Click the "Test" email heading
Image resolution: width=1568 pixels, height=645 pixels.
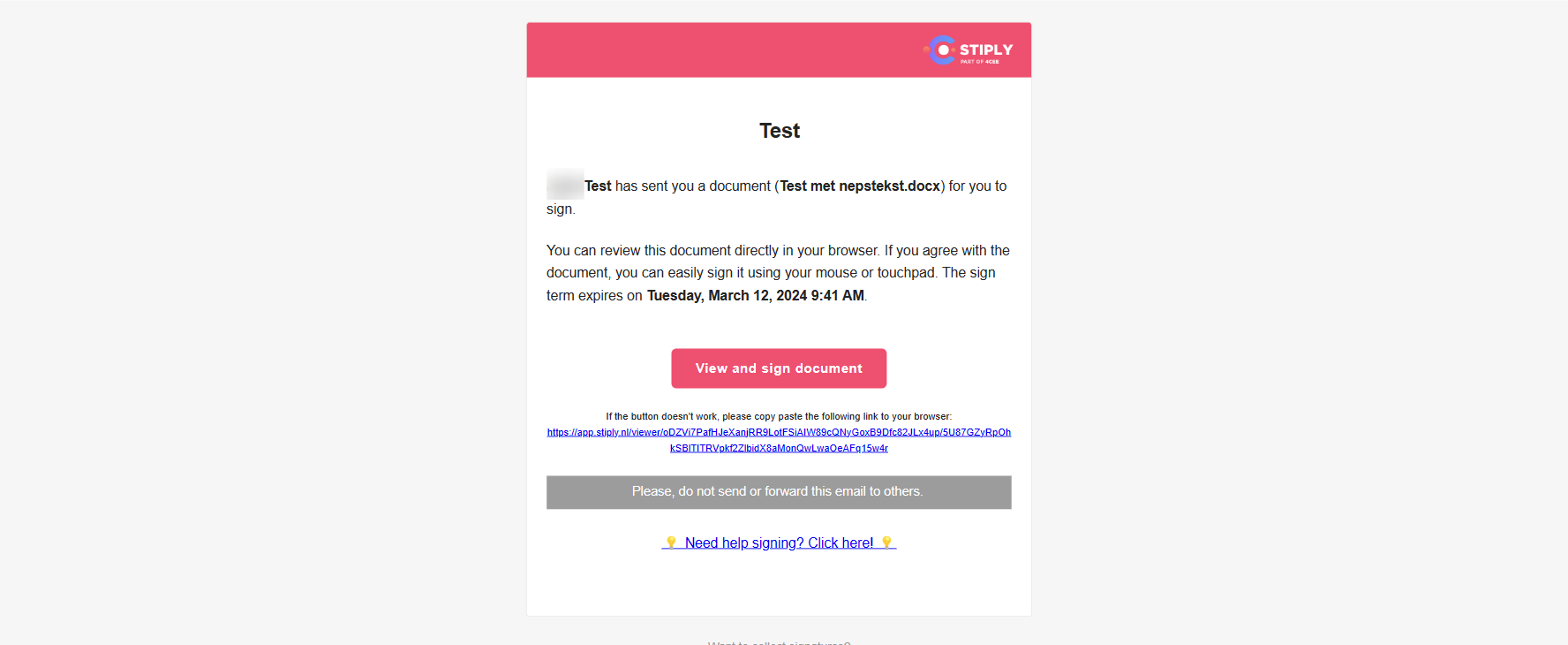[x=780, y=131]
